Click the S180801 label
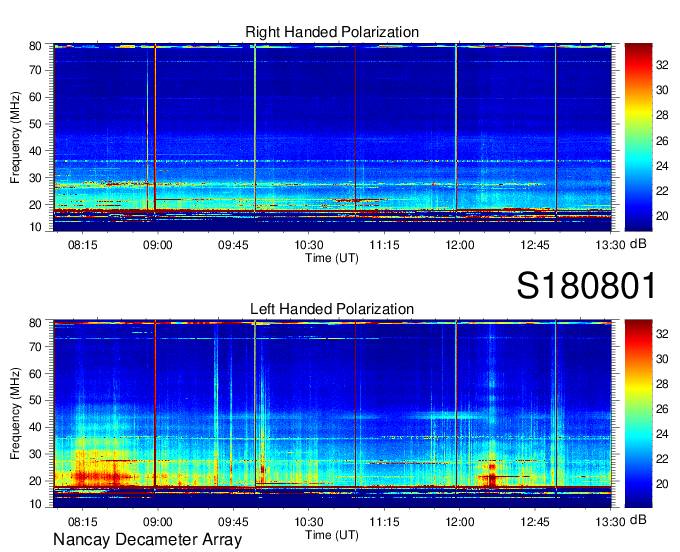 [x=586, y=286]
